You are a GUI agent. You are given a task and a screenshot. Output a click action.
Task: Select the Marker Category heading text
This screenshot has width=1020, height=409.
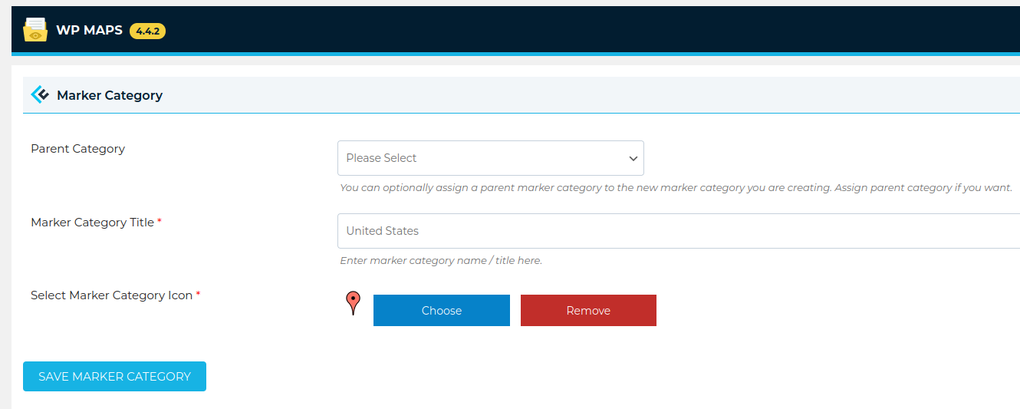(x=109, y=96)
